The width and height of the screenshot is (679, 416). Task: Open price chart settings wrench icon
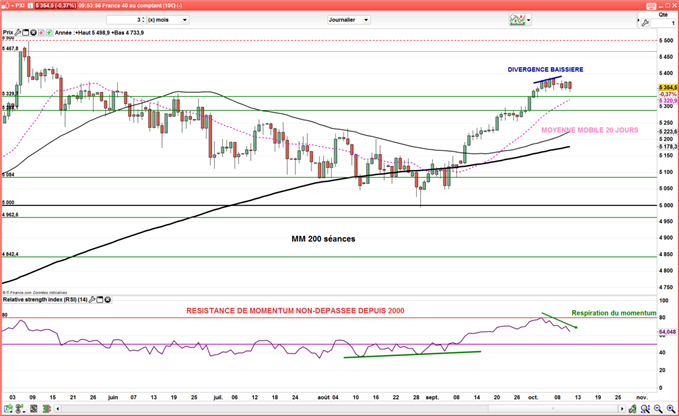tap(18, 32)
